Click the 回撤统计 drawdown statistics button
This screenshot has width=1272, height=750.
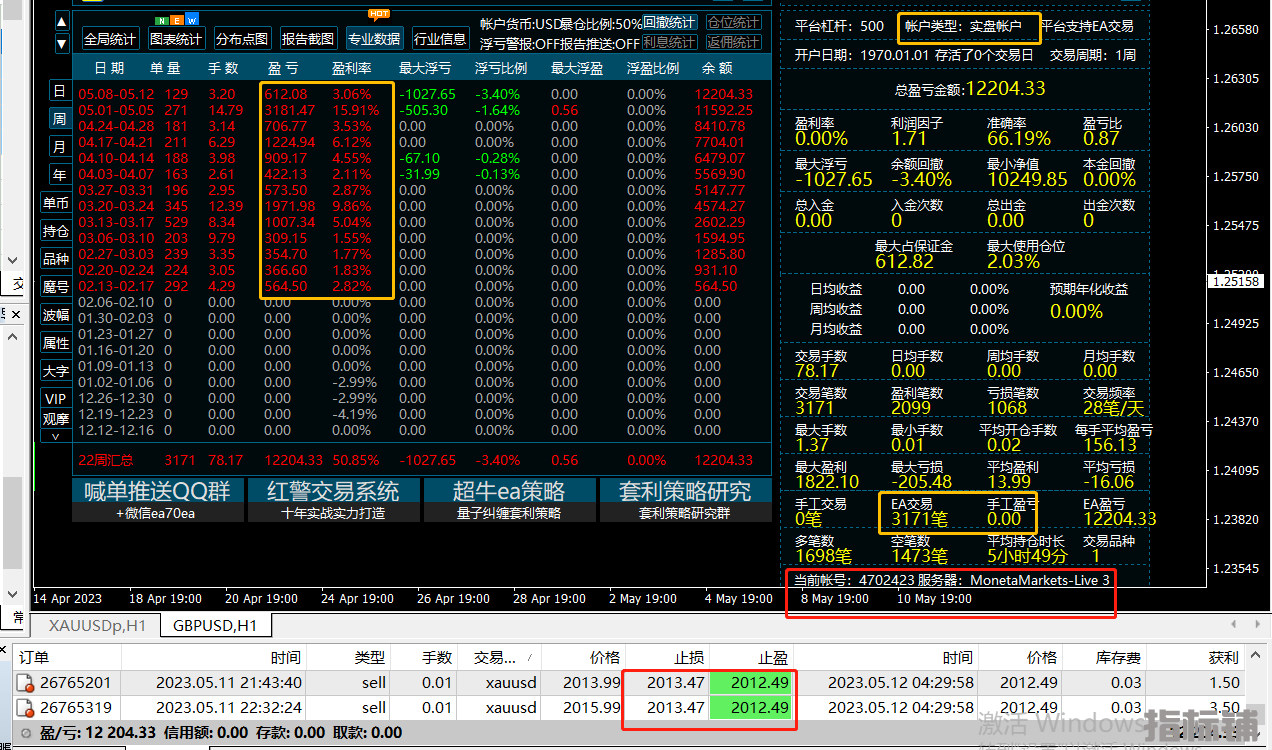pos(669,22)
